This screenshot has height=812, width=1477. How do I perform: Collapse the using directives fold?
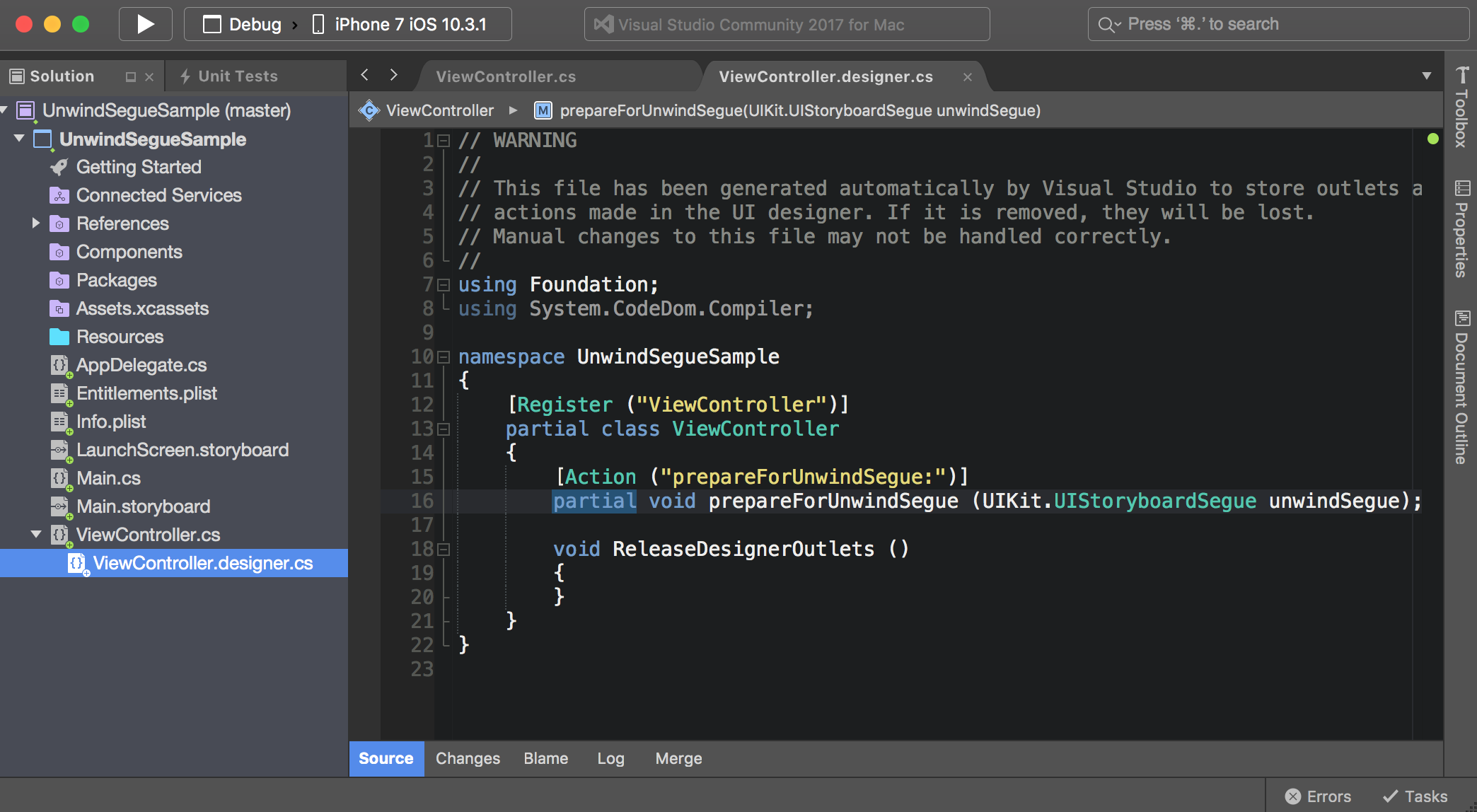click(444, 285)
